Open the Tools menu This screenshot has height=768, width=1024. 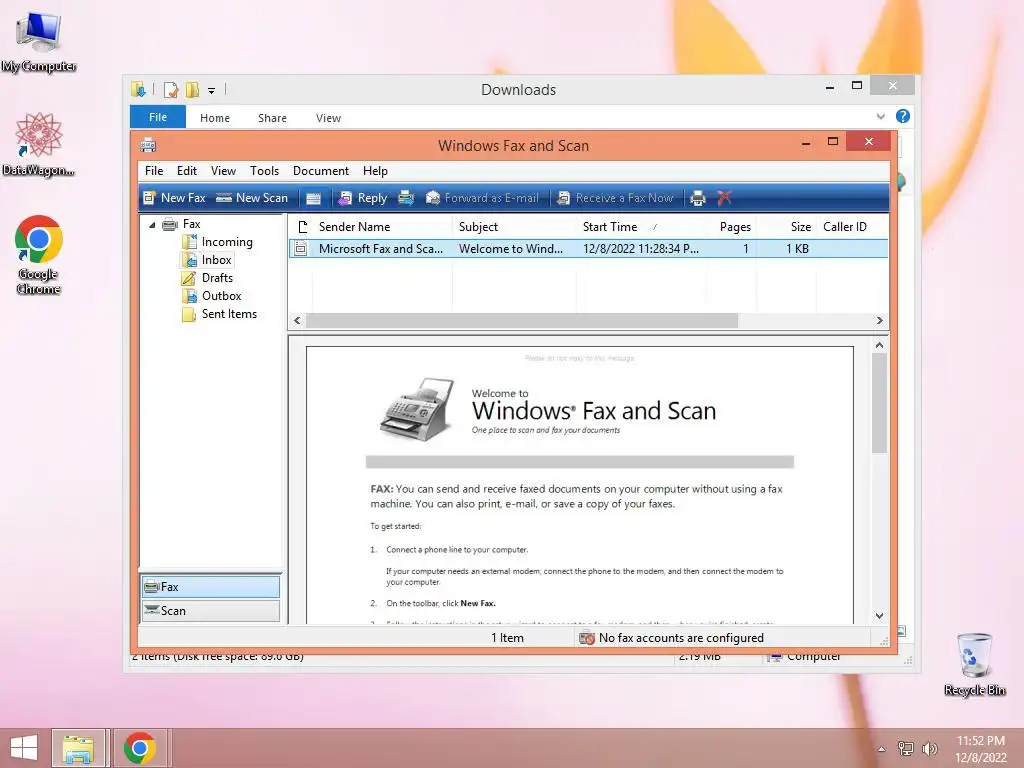click(264, 171)
